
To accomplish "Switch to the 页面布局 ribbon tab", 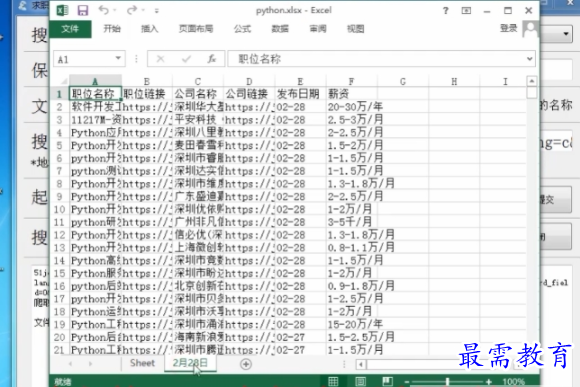I will pos(196,29).
